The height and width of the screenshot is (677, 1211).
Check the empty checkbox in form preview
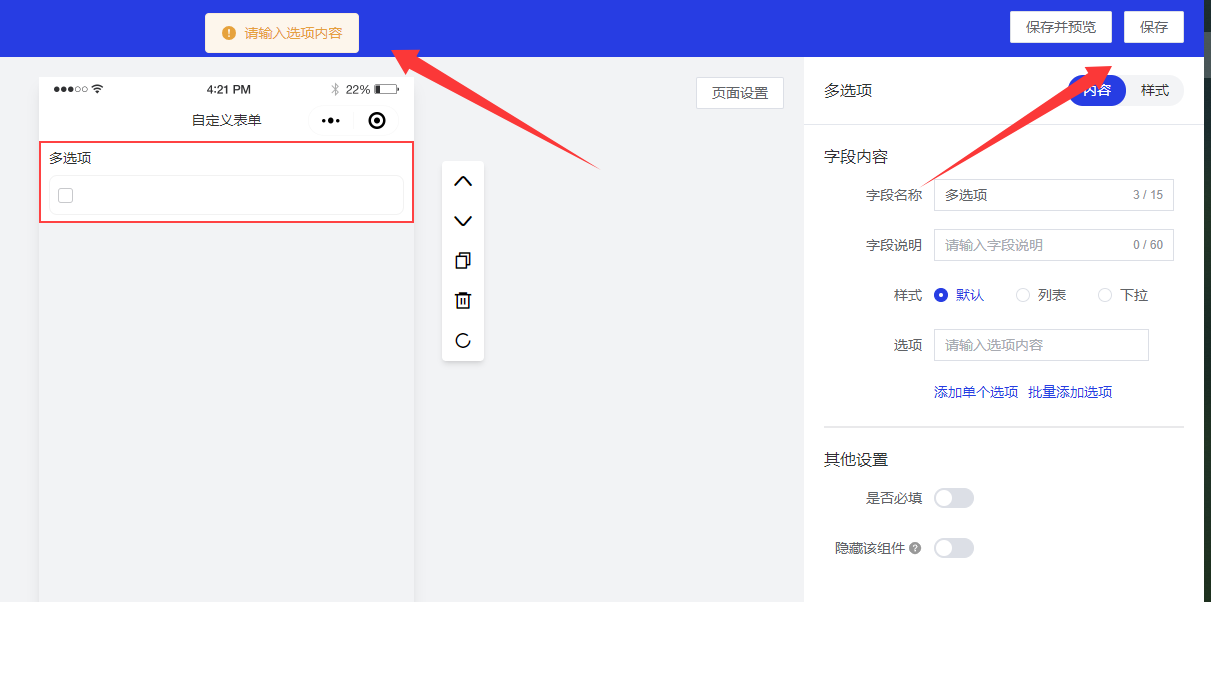pos(66,195)
